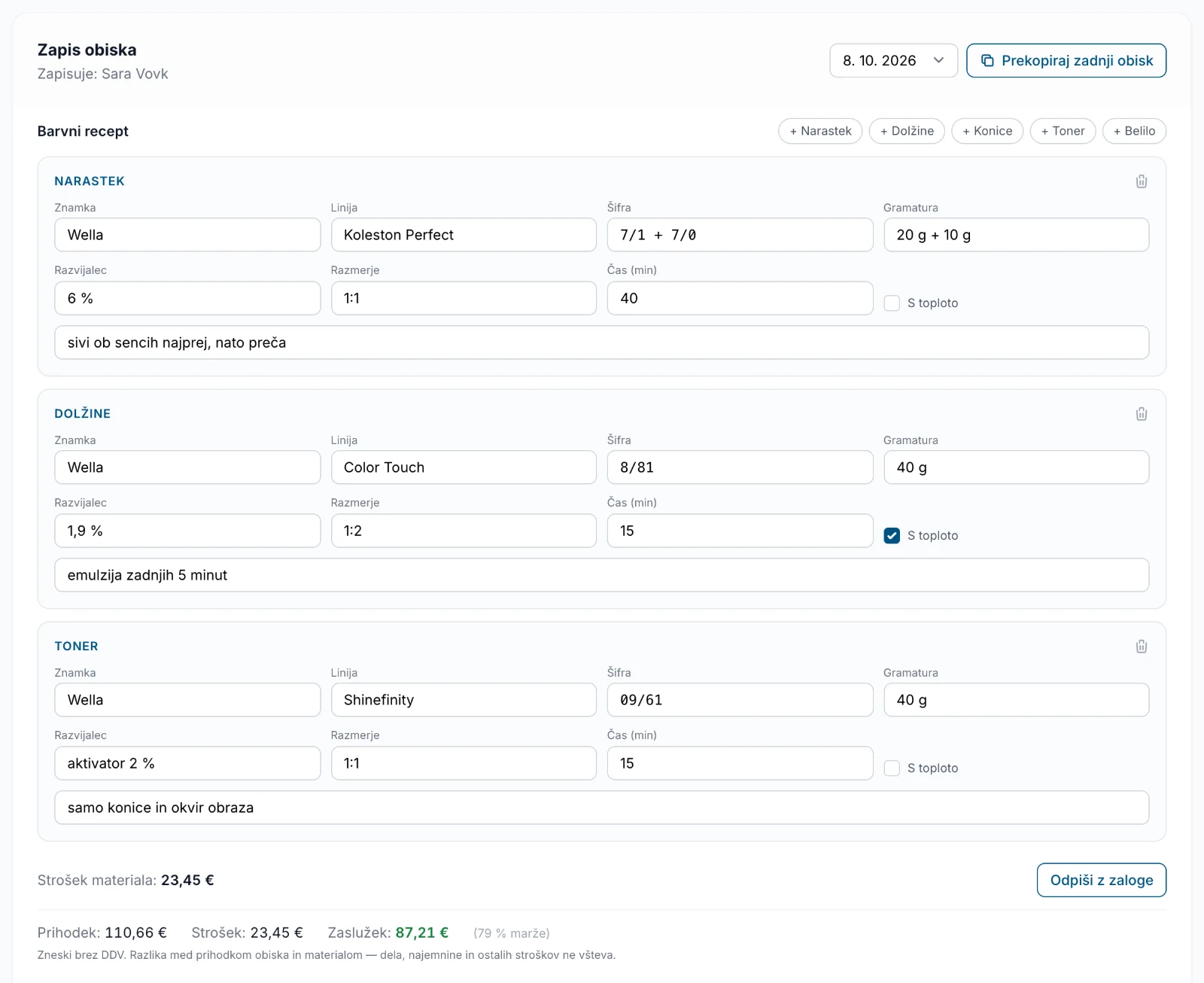
Task: Edit note sivi ob sencih najprej
Action: (602, 342)
